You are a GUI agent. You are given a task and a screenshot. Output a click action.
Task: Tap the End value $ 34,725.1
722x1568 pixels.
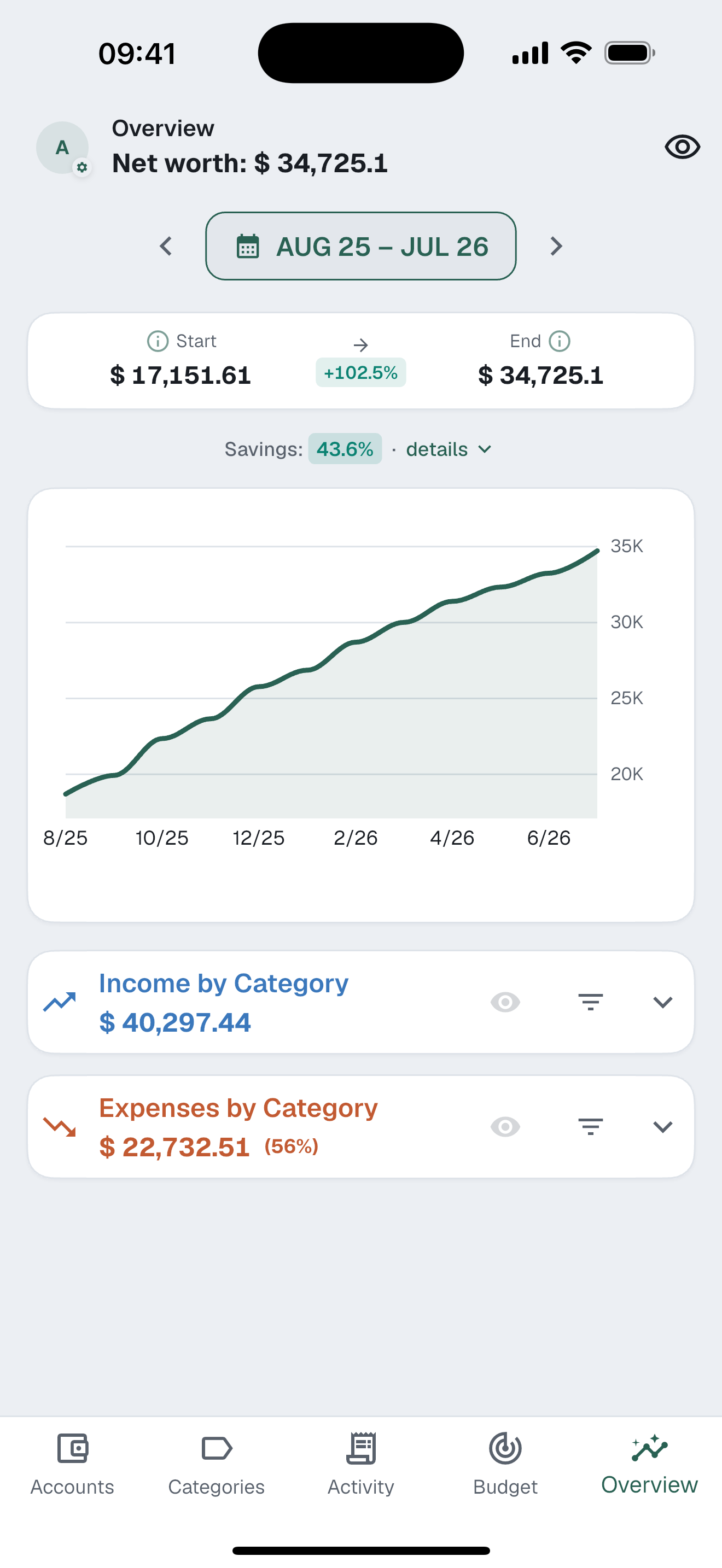pyautogui.click(x=540, y=375)
